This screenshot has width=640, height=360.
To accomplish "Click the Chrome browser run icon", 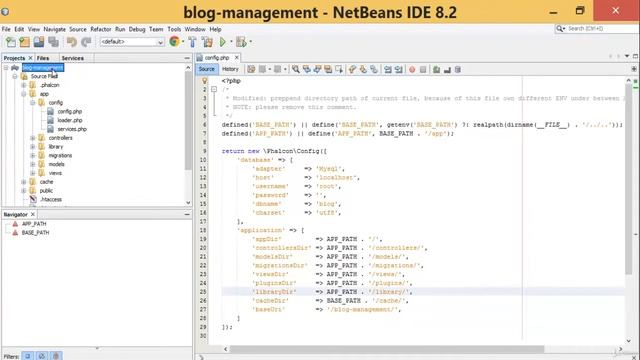I will (174, 41).
